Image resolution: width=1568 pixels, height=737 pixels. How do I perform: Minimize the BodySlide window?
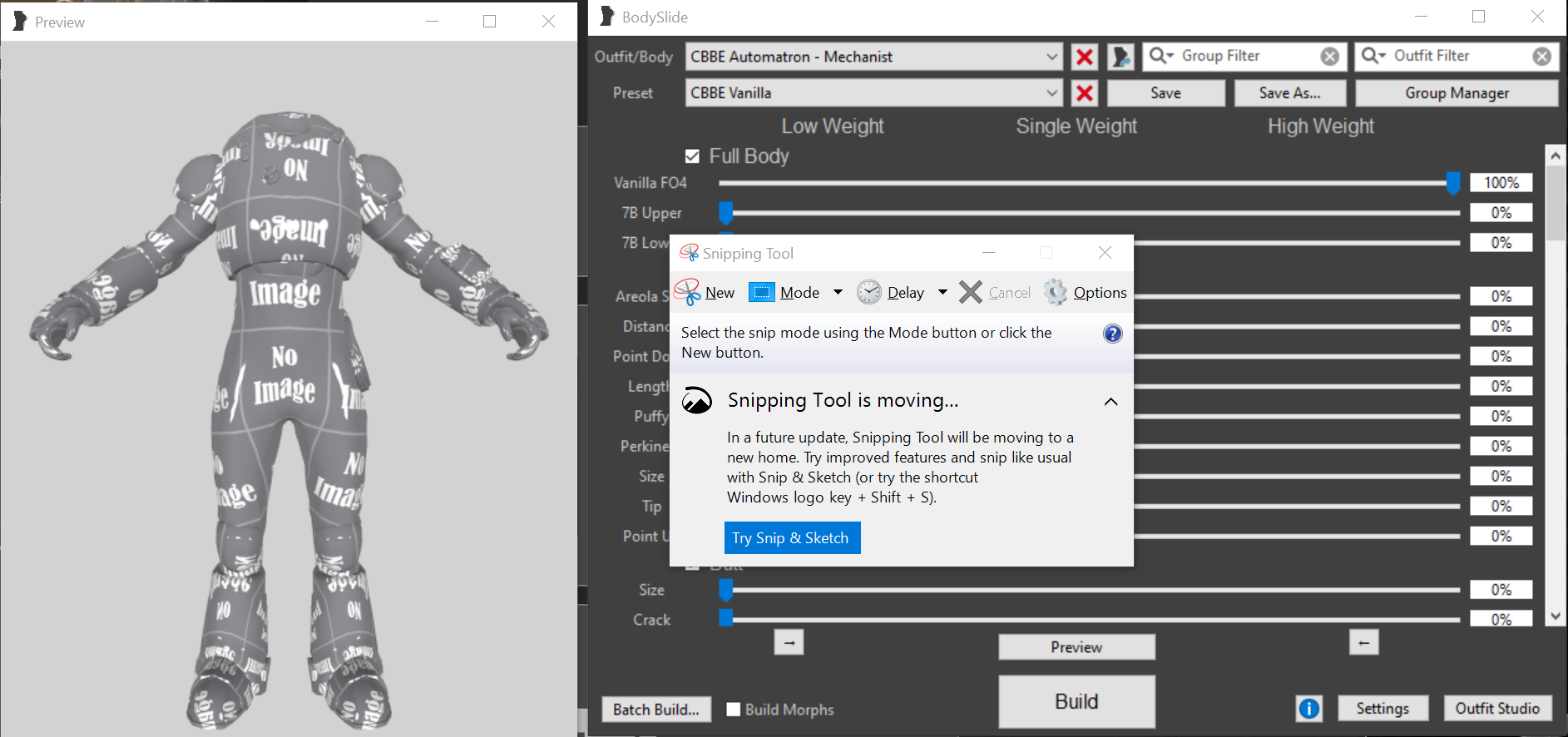(x=1421, y=17)
